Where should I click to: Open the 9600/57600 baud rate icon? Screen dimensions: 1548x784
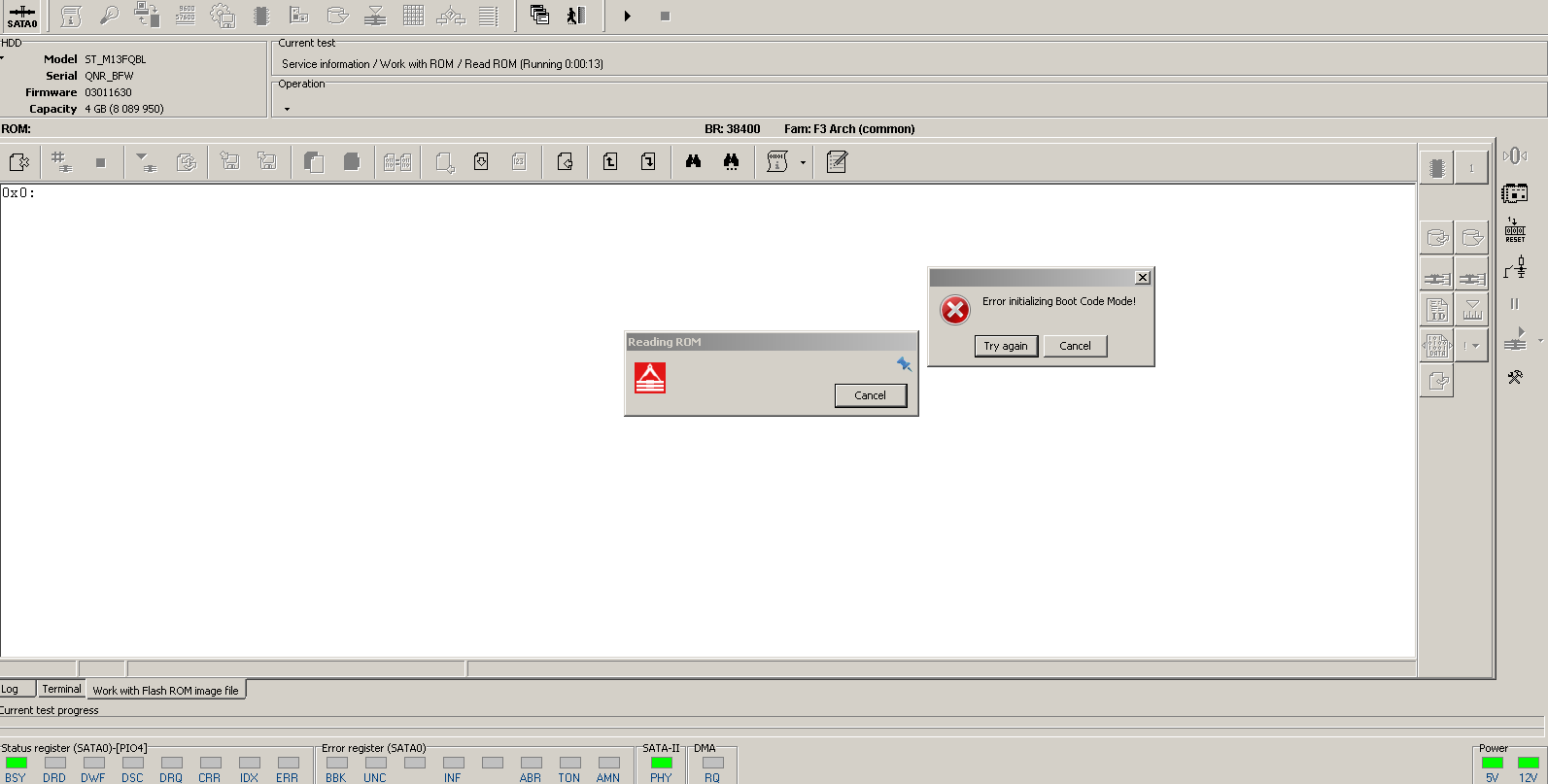(x=186, y=16)
